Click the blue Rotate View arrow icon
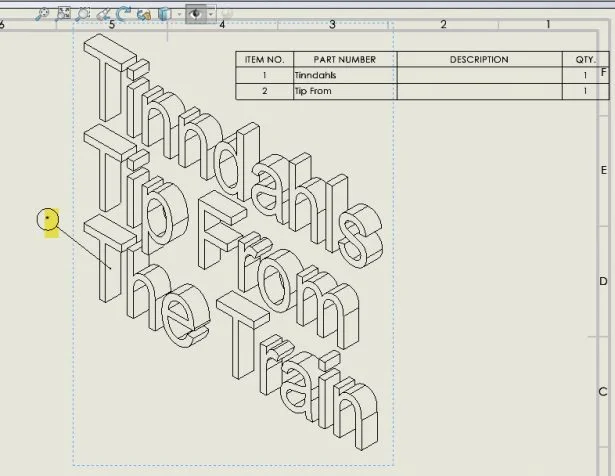 coord(124,14)
